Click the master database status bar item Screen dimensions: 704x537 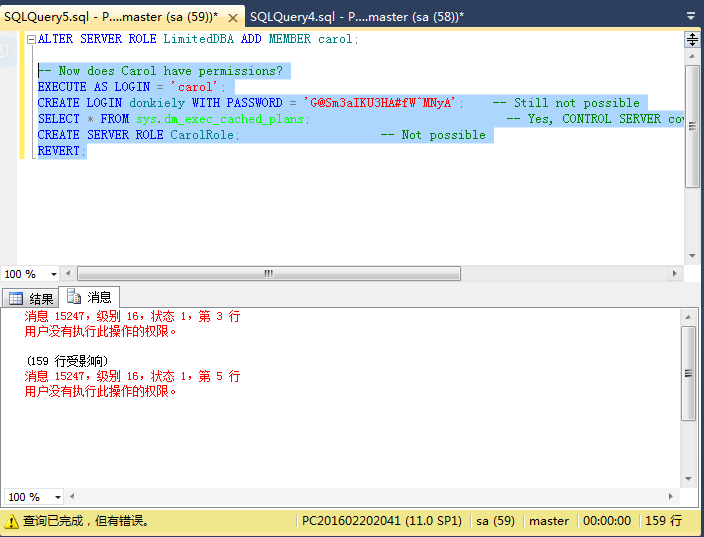tap(549, 521)
